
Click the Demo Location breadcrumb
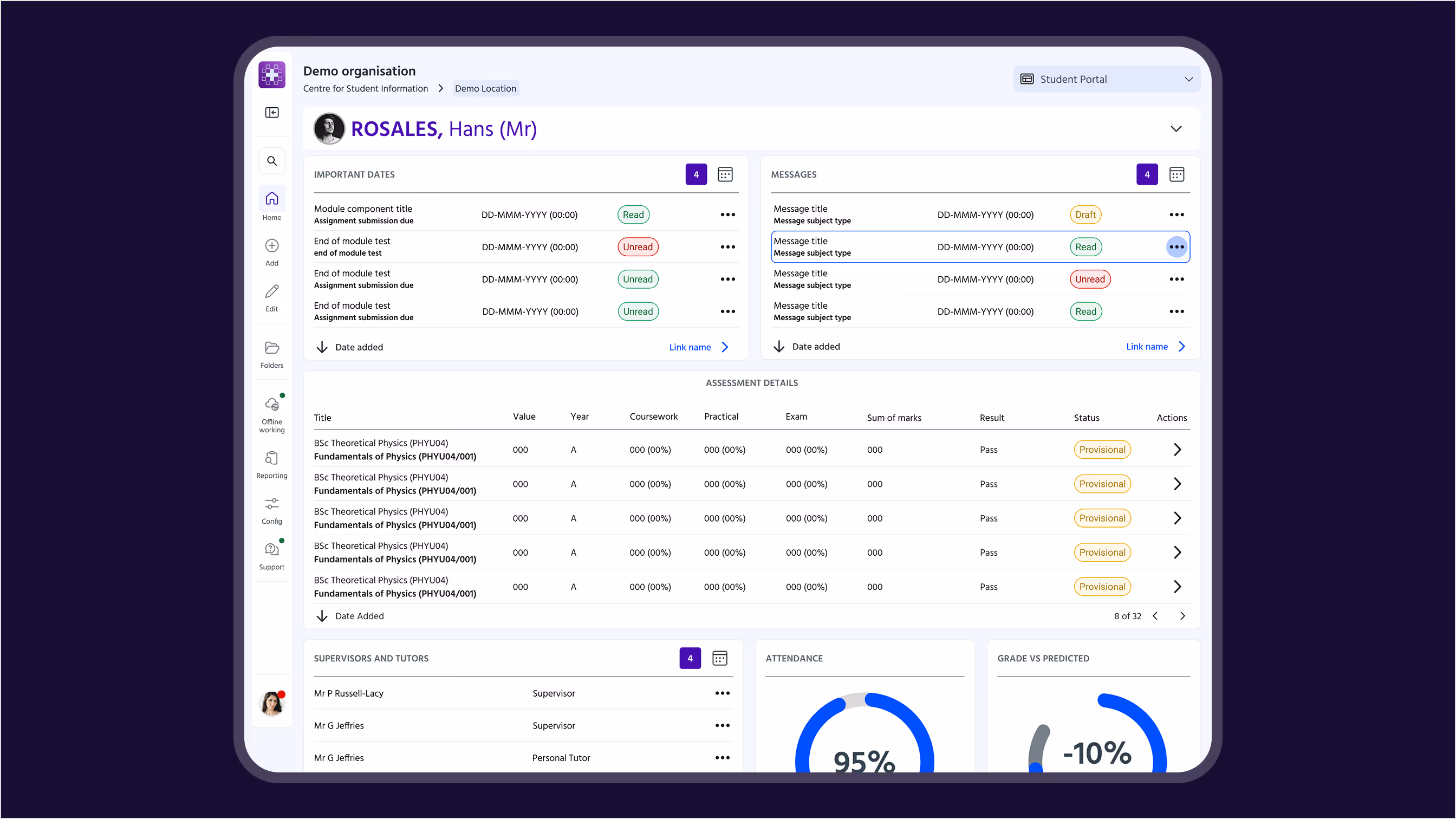485,88
